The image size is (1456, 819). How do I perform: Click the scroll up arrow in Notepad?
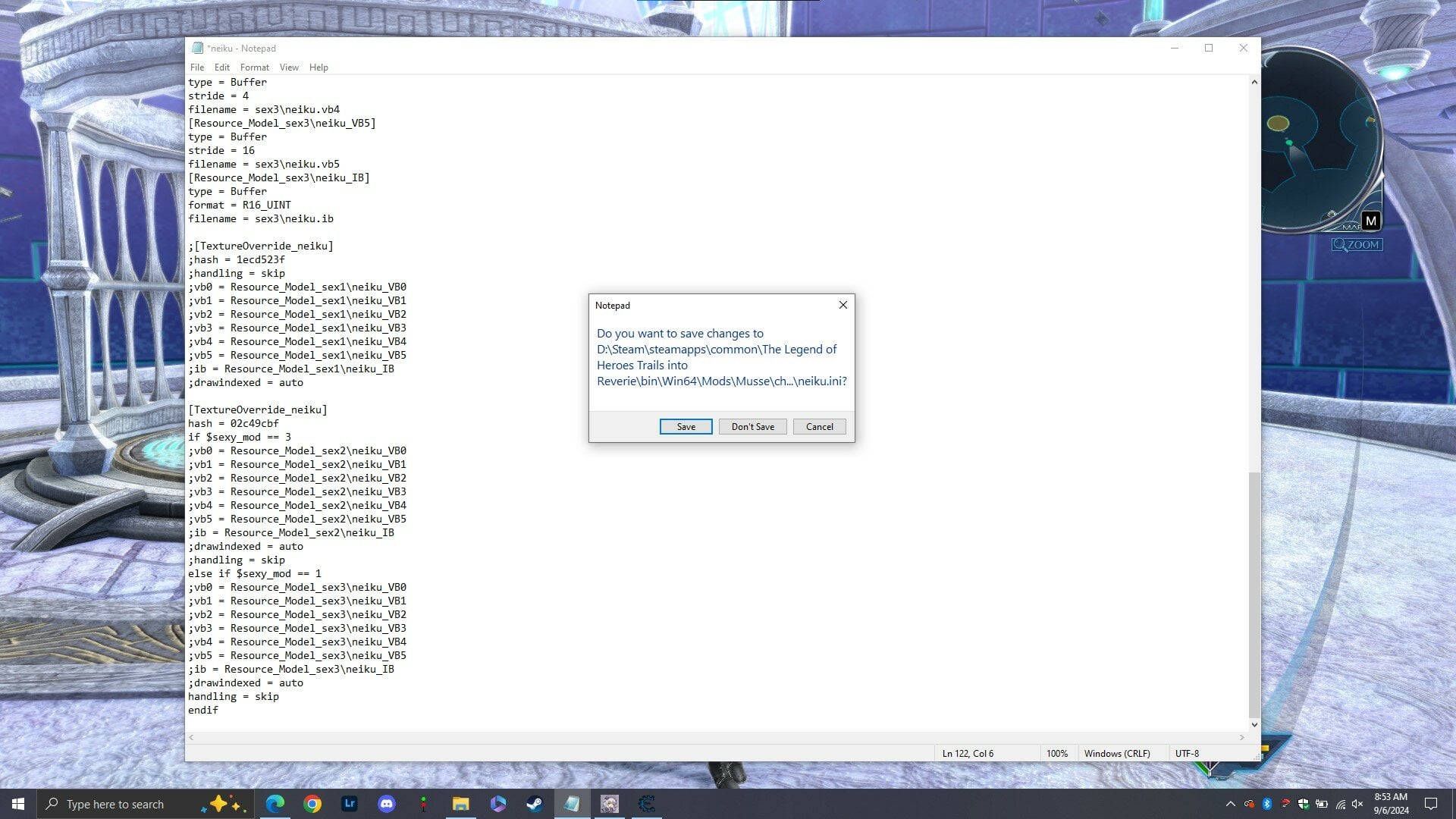pos(1254,82)
